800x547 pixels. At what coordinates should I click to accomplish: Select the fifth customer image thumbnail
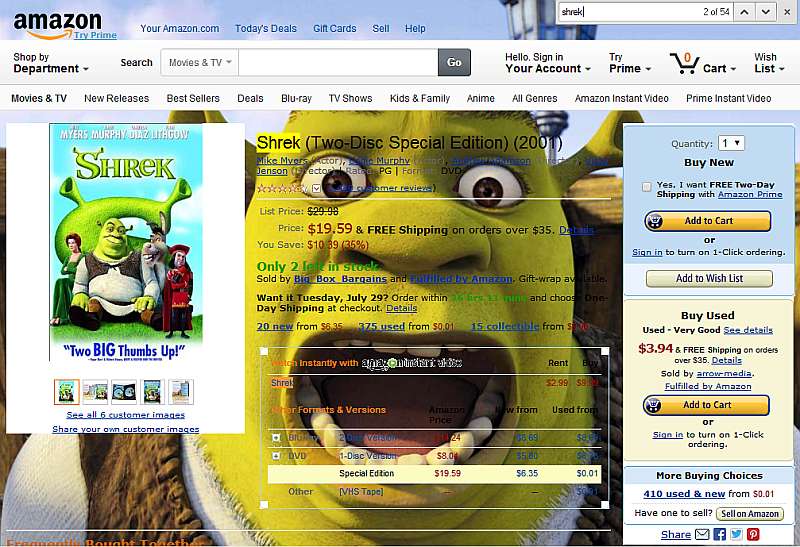[181, 392]
